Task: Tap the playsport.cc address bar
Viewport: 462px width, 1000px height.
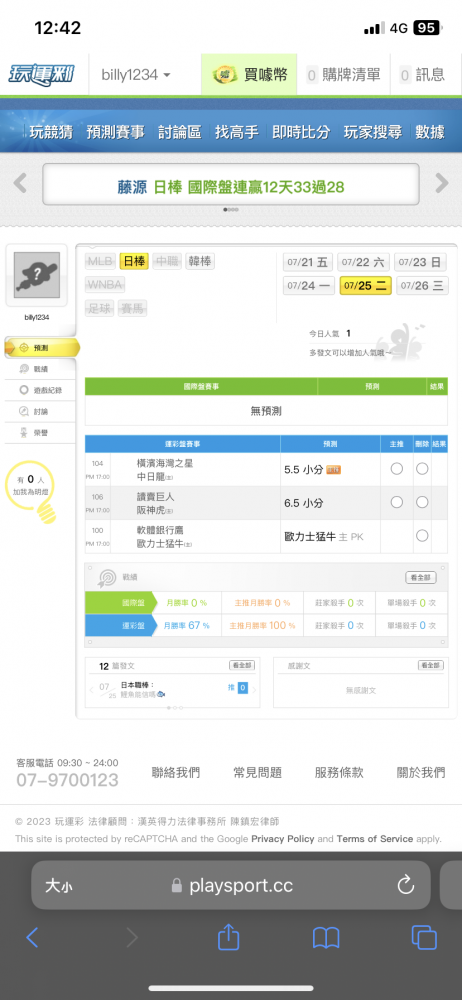Action: pos(230,885)
